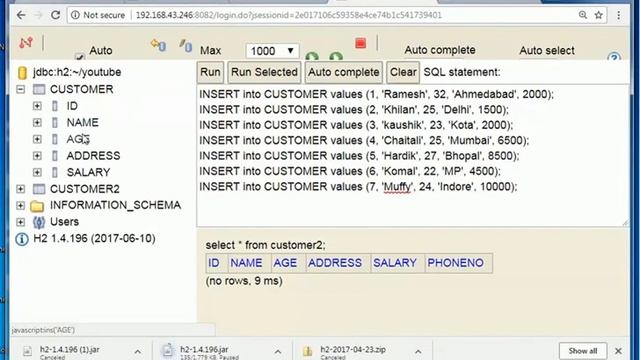Image resolution: width=640 pixels, height=360 pixels.
Task: Select the CUSTOMER table name in tree
Action: pos(82,89)
